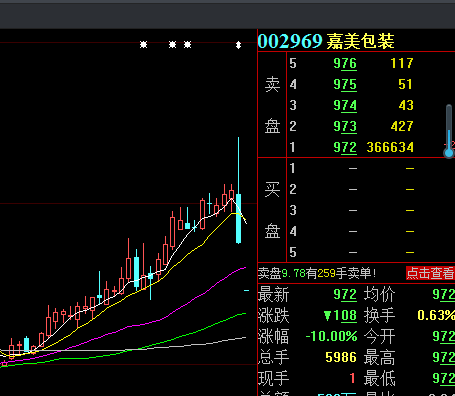Click the 涨幅 value -10.00%
The width and height of the screenshot is (455, 396).
pos(331,336)
